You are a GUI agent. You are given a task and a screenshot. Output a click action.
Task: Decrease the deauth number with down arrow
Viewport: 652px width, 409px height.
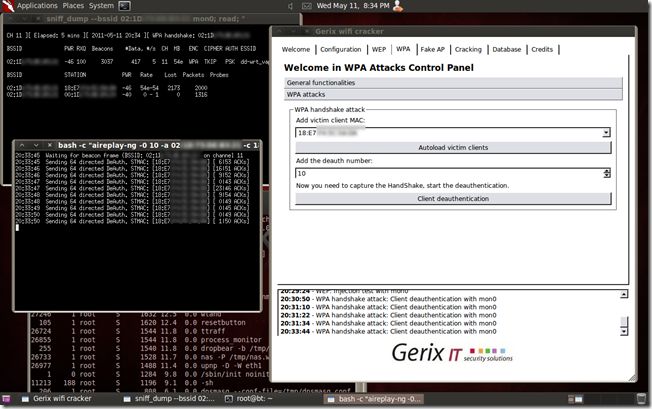[x=607, y=176]
